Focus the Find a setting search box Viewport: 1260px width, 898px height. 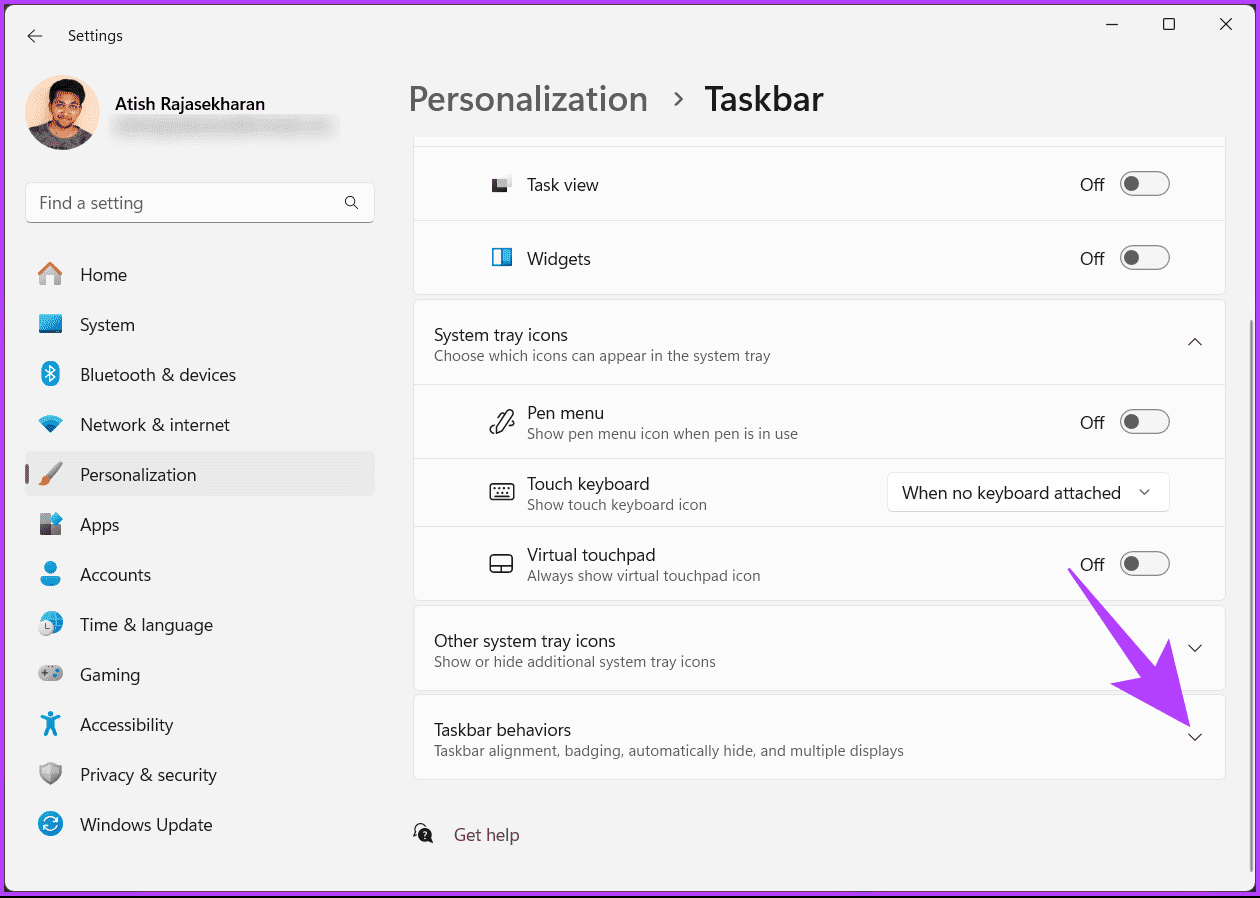200,202
